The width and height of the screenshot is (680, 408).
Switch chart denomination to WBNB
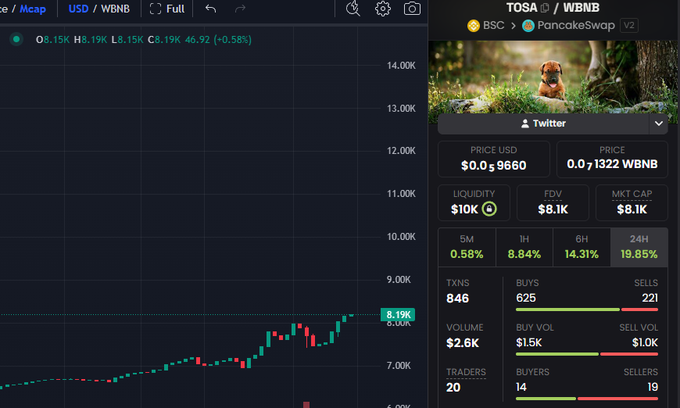(115, 9)
